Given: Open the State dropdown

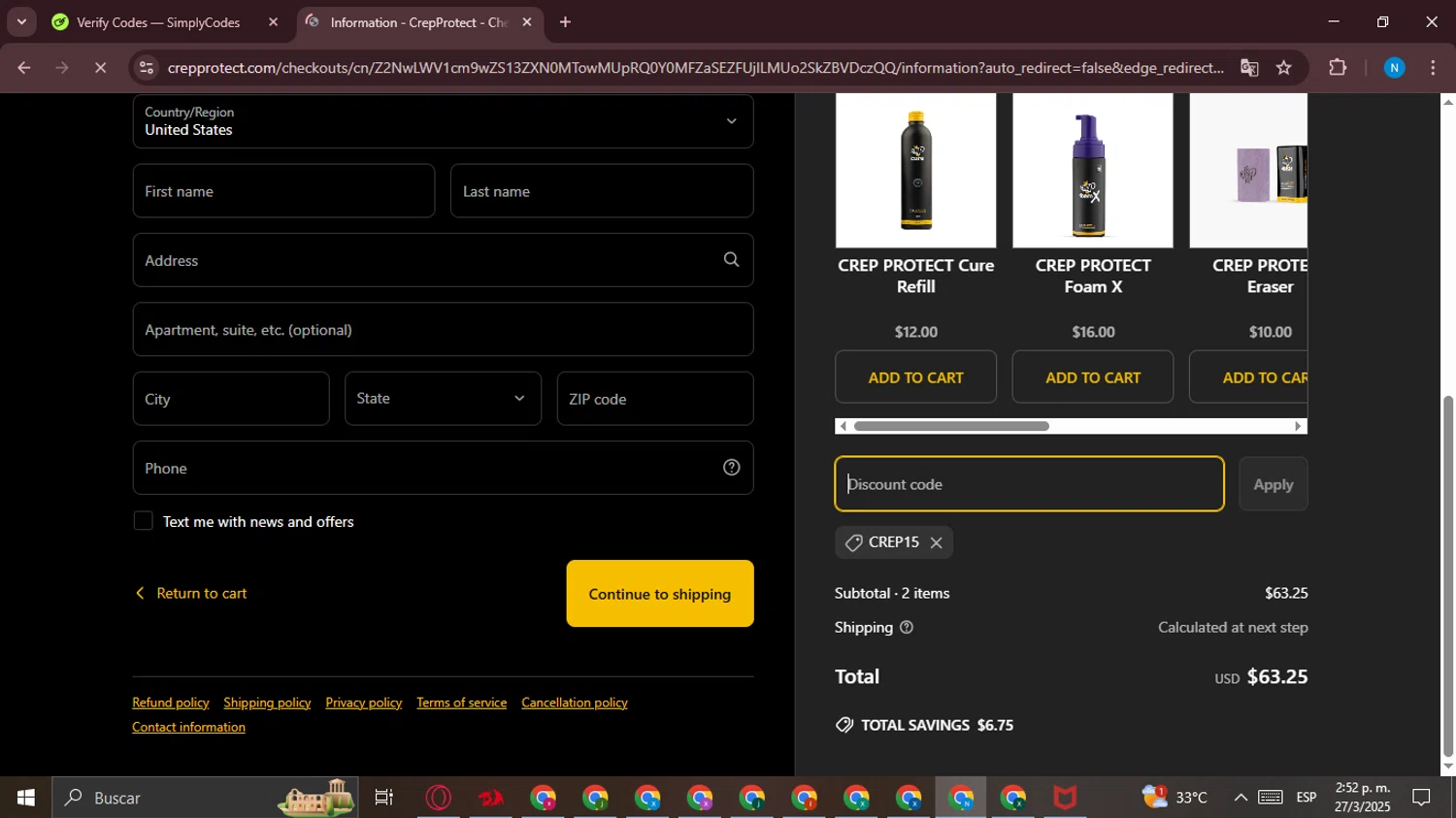Looking at the screenshot, I should tap(443, 399).
